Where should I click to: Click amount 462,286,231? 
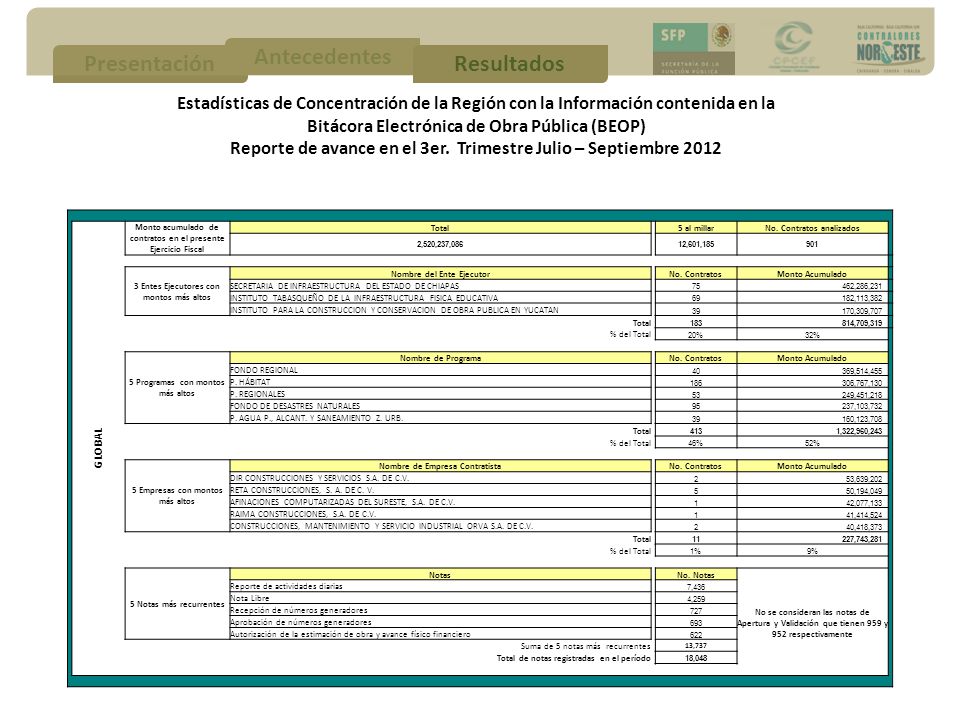point(861,286)
